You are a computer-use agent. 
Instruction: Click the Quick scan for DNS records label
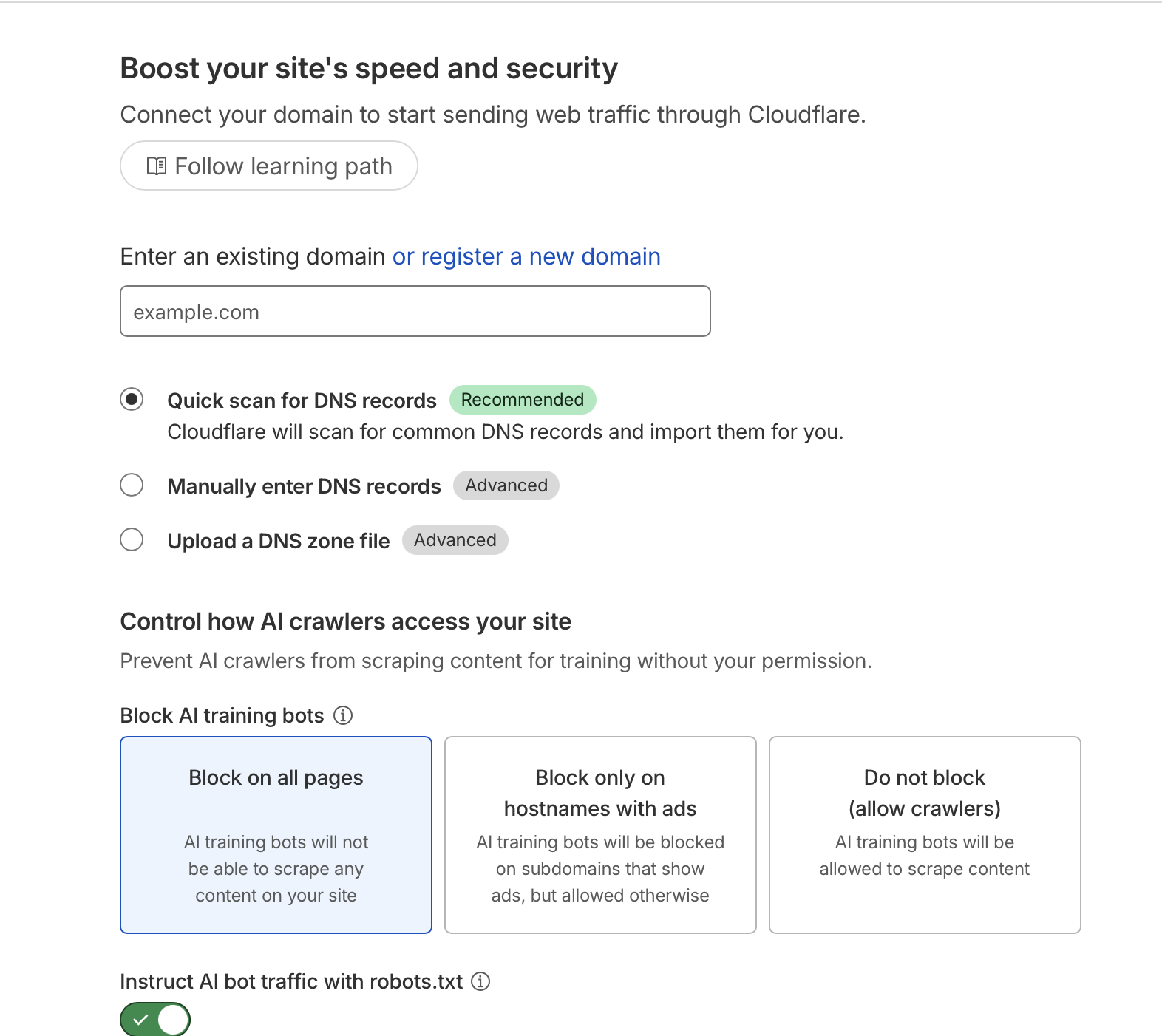(x=302, y=401)
